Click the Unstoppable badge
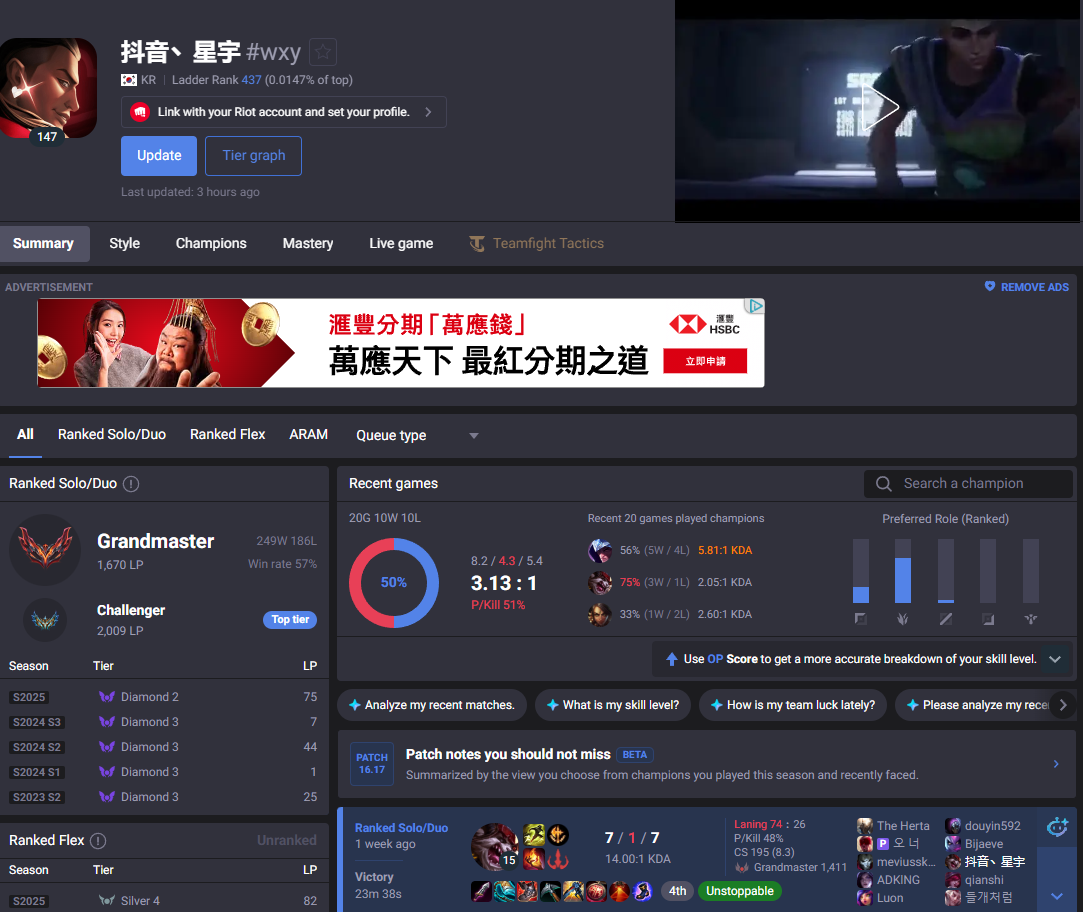Viewport: 1083px width, 912px height. pos(740,891)
